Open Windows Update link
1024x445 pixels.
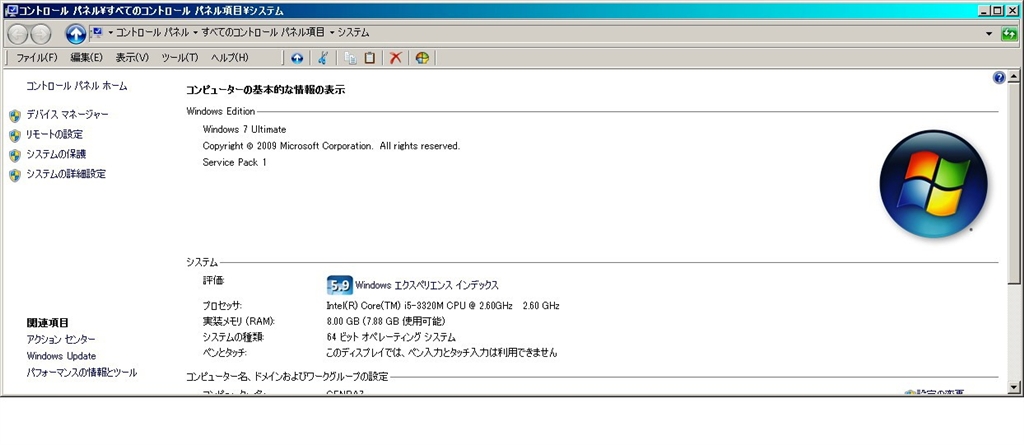click(x=61, y=356)
